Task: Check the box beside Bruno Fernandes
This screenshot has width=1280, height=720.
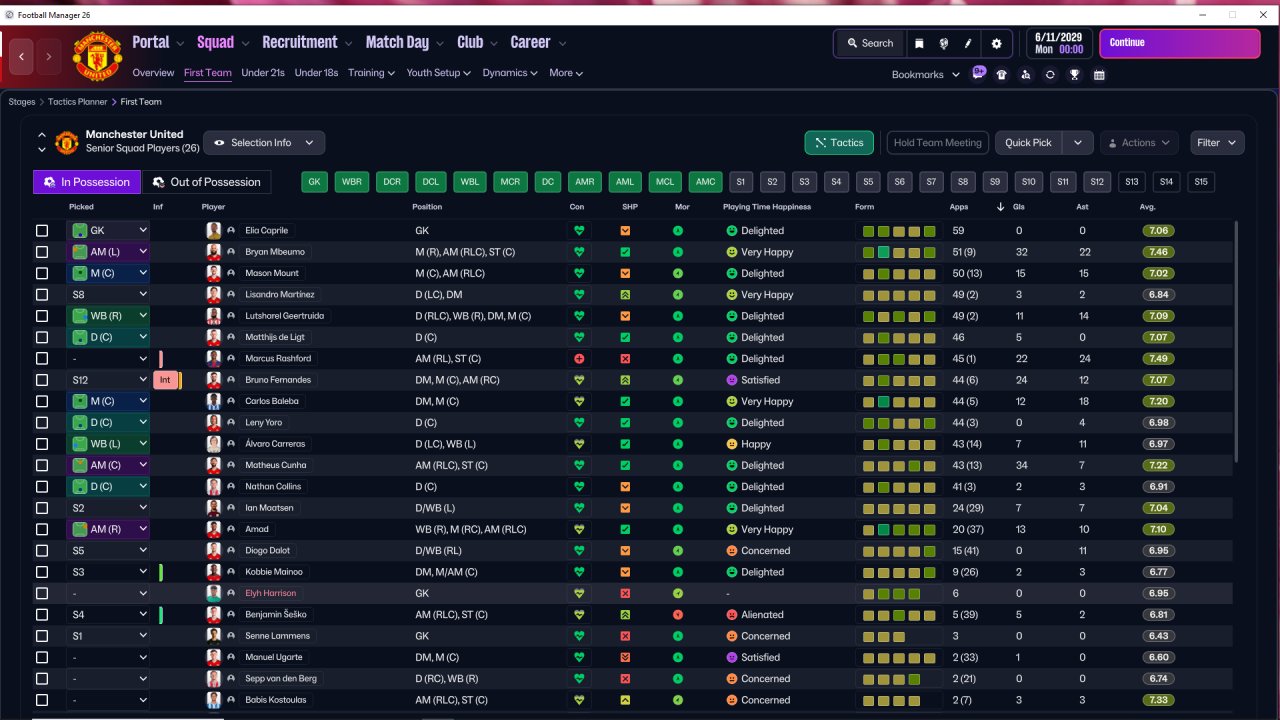Action: [42, 380]
